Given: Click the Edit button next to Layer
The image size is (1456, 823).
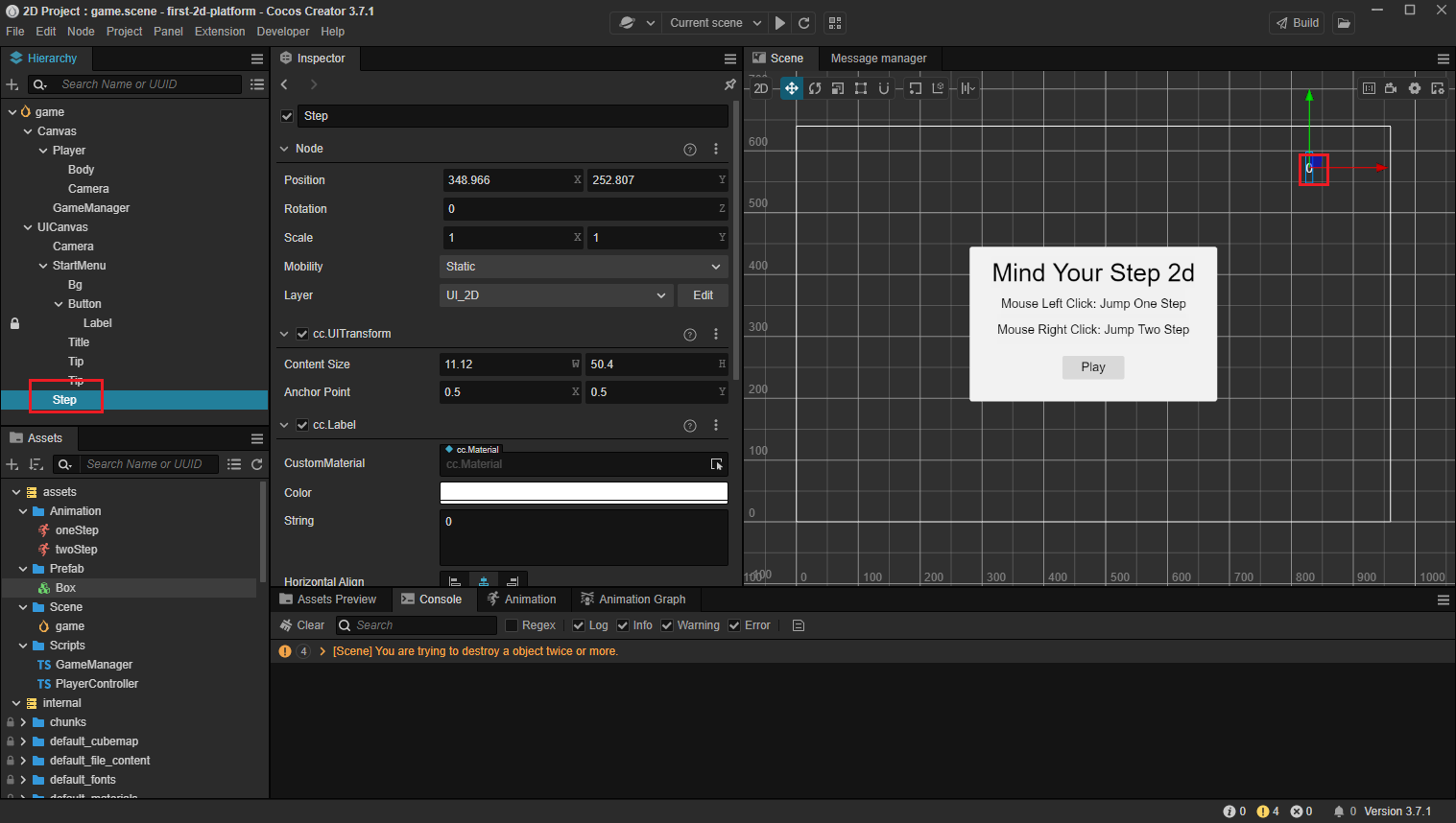Looking at the screenshot, I should (x=703, y=295).
